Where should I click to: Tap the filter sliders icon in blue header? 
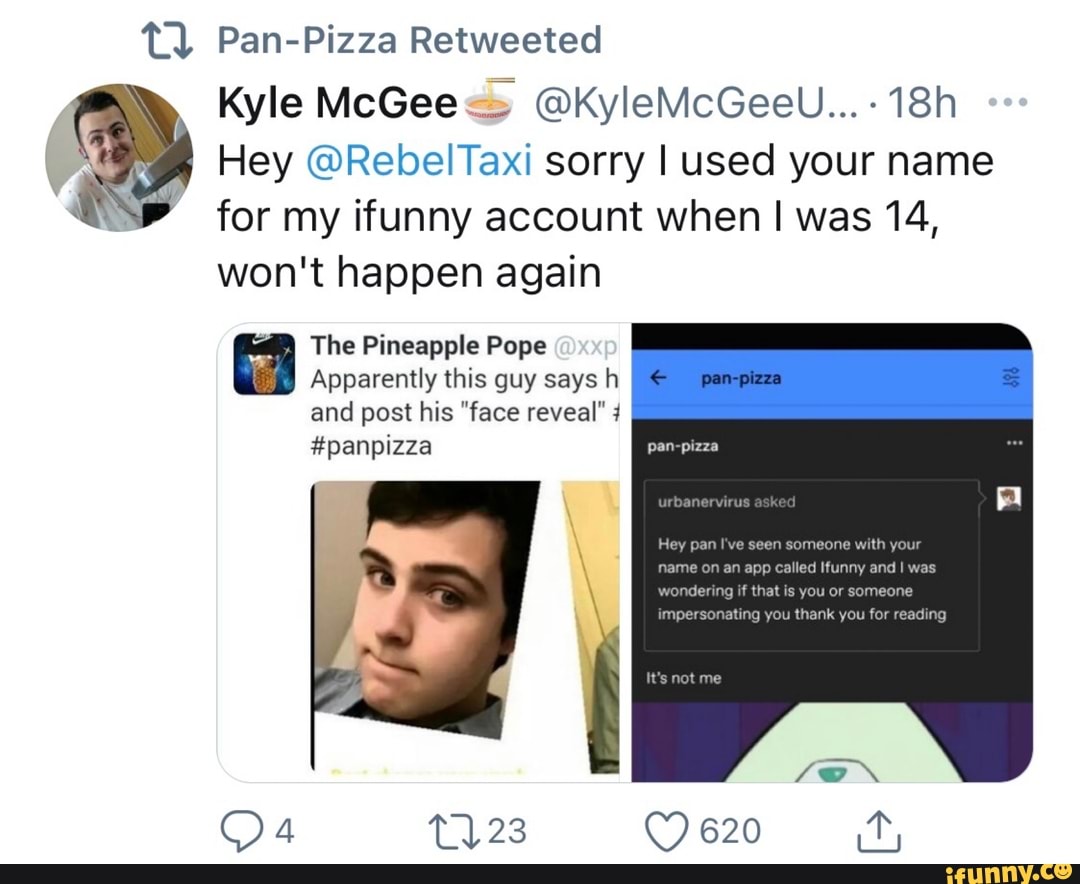(1011, 378)
